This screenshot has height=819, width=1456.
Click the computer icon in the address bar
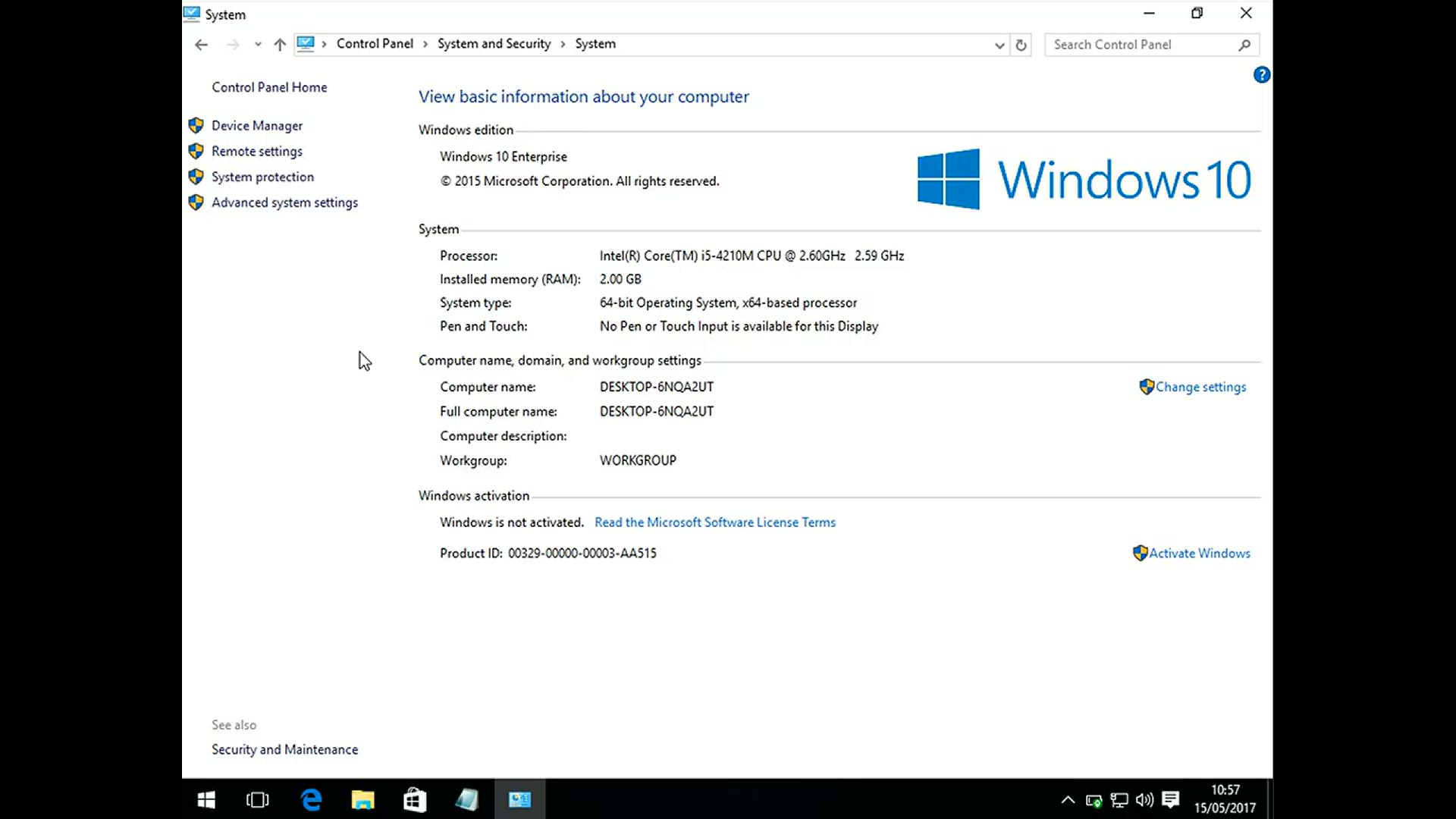[x=306, y=43]
